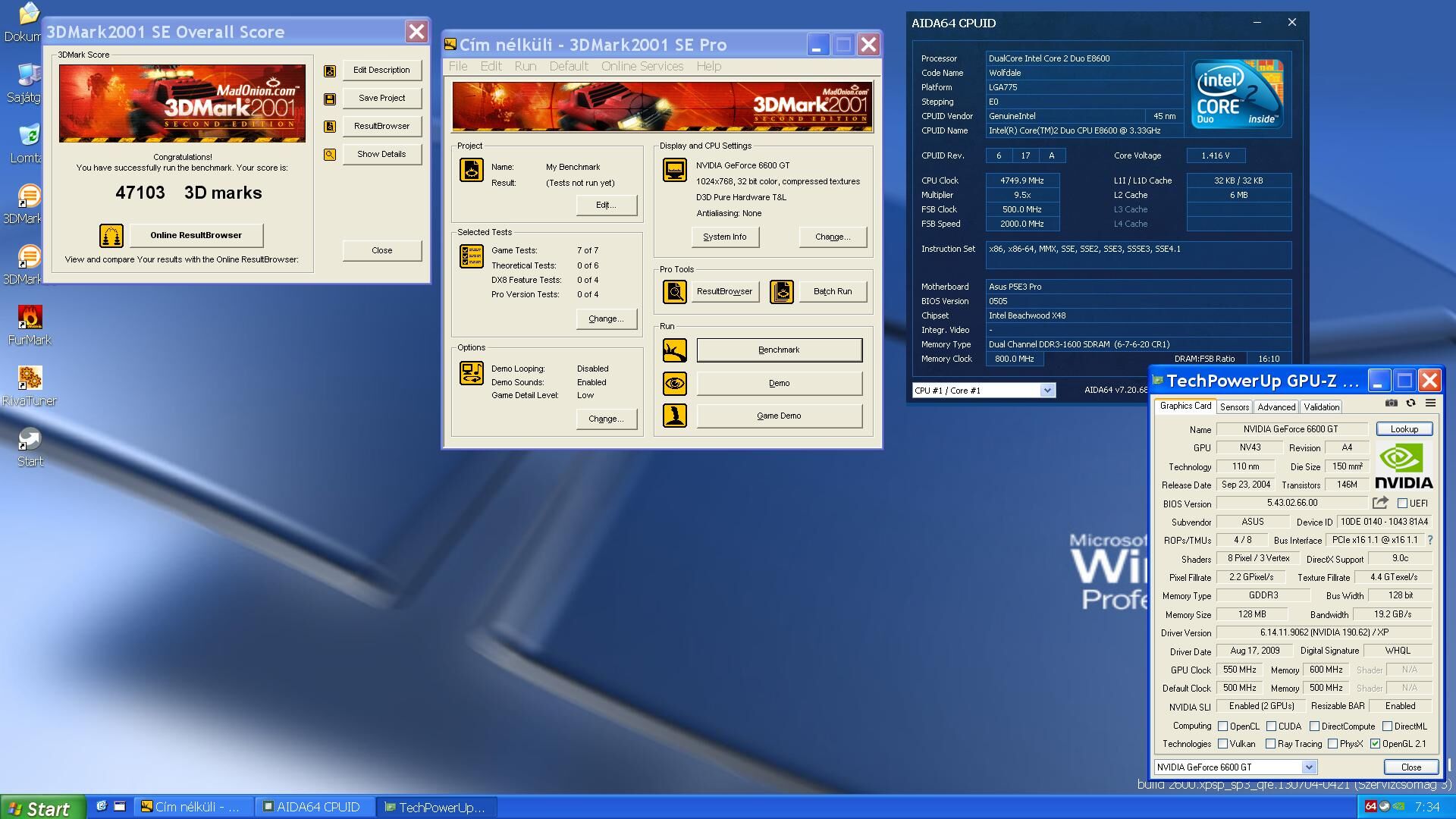Screen dimensions: 1456x819
Task: Click the Benchmark run icon
Action: click(x=675, y=350)
